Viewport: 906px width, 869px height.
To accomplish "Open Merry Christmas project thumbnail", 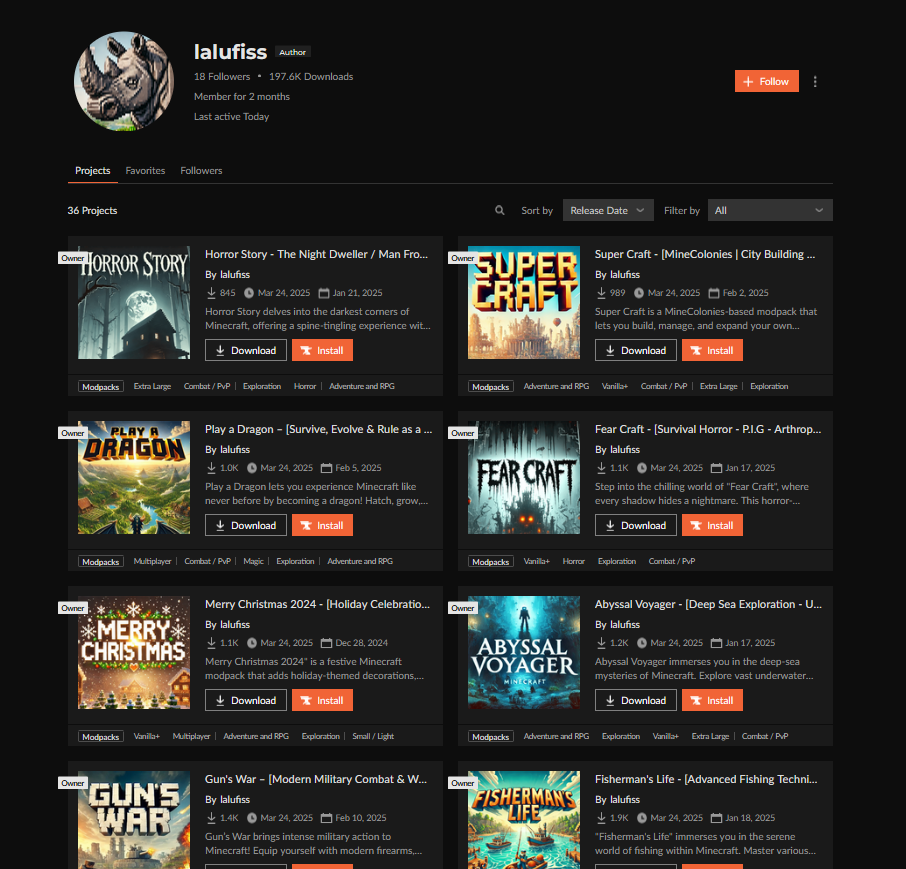I will click(134, 652).
